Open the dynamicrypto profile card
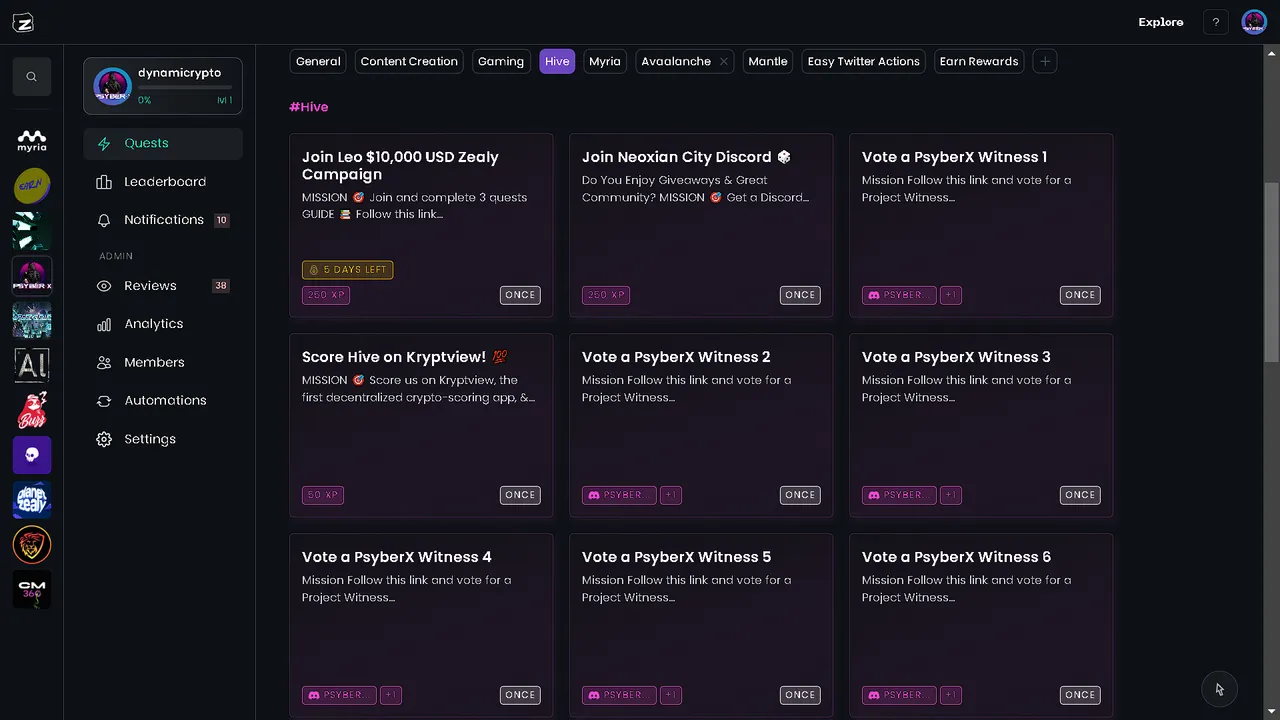 coord(163,86)
